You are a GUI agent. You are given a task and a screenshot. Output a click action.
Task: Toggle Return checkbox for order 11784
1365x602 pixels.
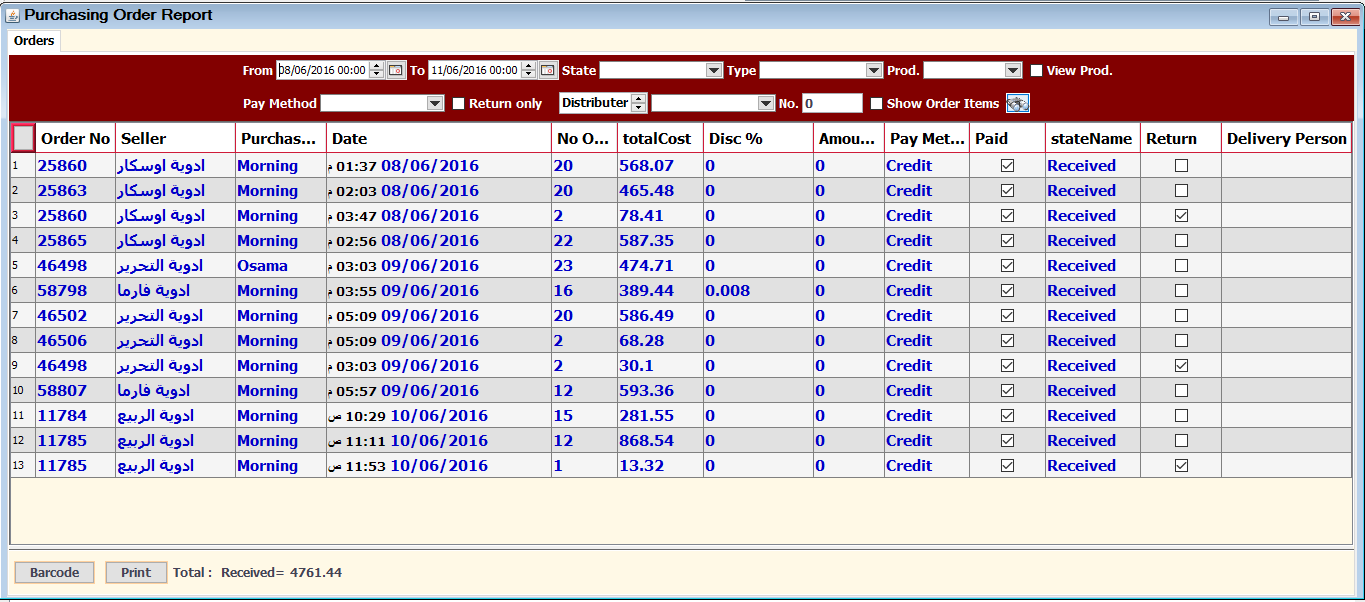click(1181, 416)
